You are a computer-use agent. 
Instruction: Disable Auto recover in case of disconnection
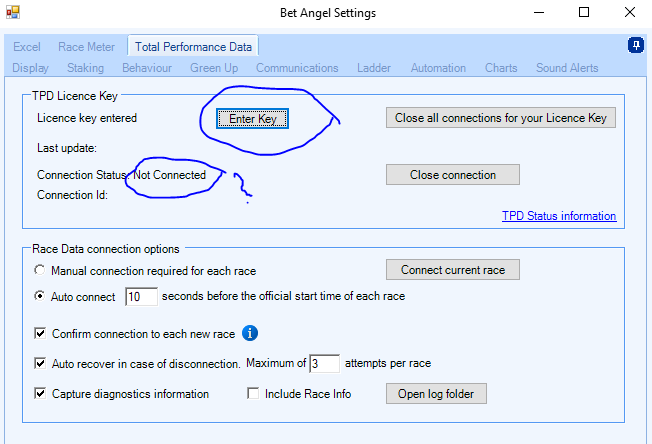coord(41,363)
